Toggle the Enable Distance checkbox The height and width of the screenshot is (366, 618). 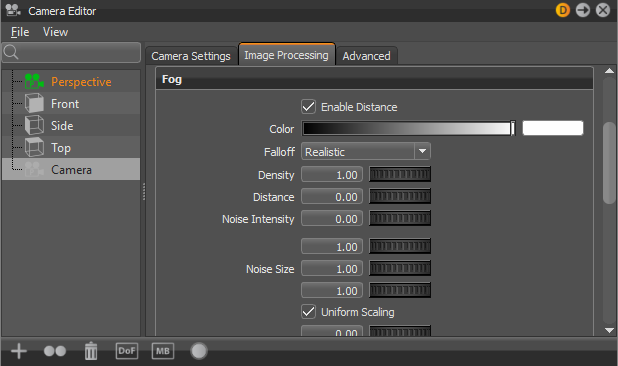pyautogui.click(x=308, y=107)
